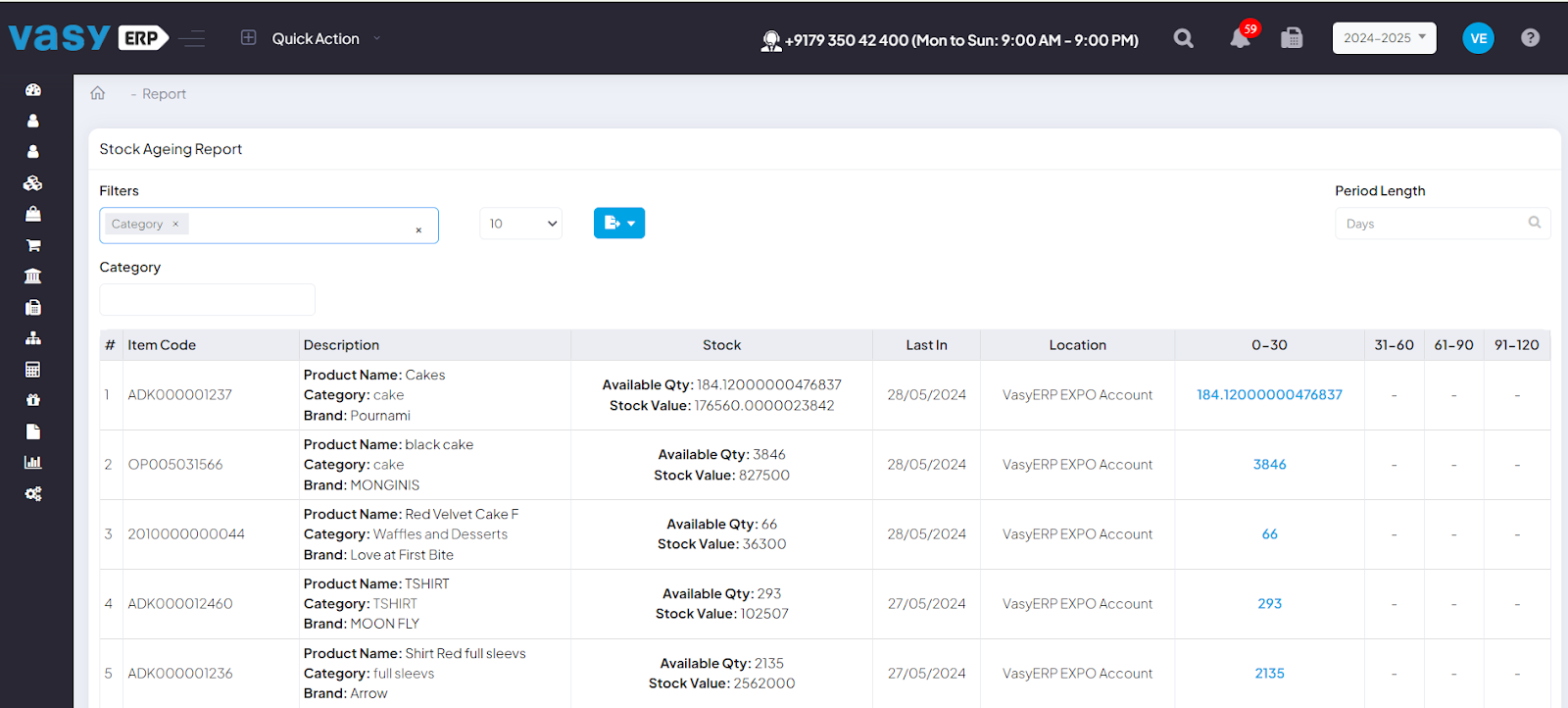Open the 184.12000000476837 link in 0-30
Viewport: 1568px width, 708px height.
click(x=1269, y=394)
